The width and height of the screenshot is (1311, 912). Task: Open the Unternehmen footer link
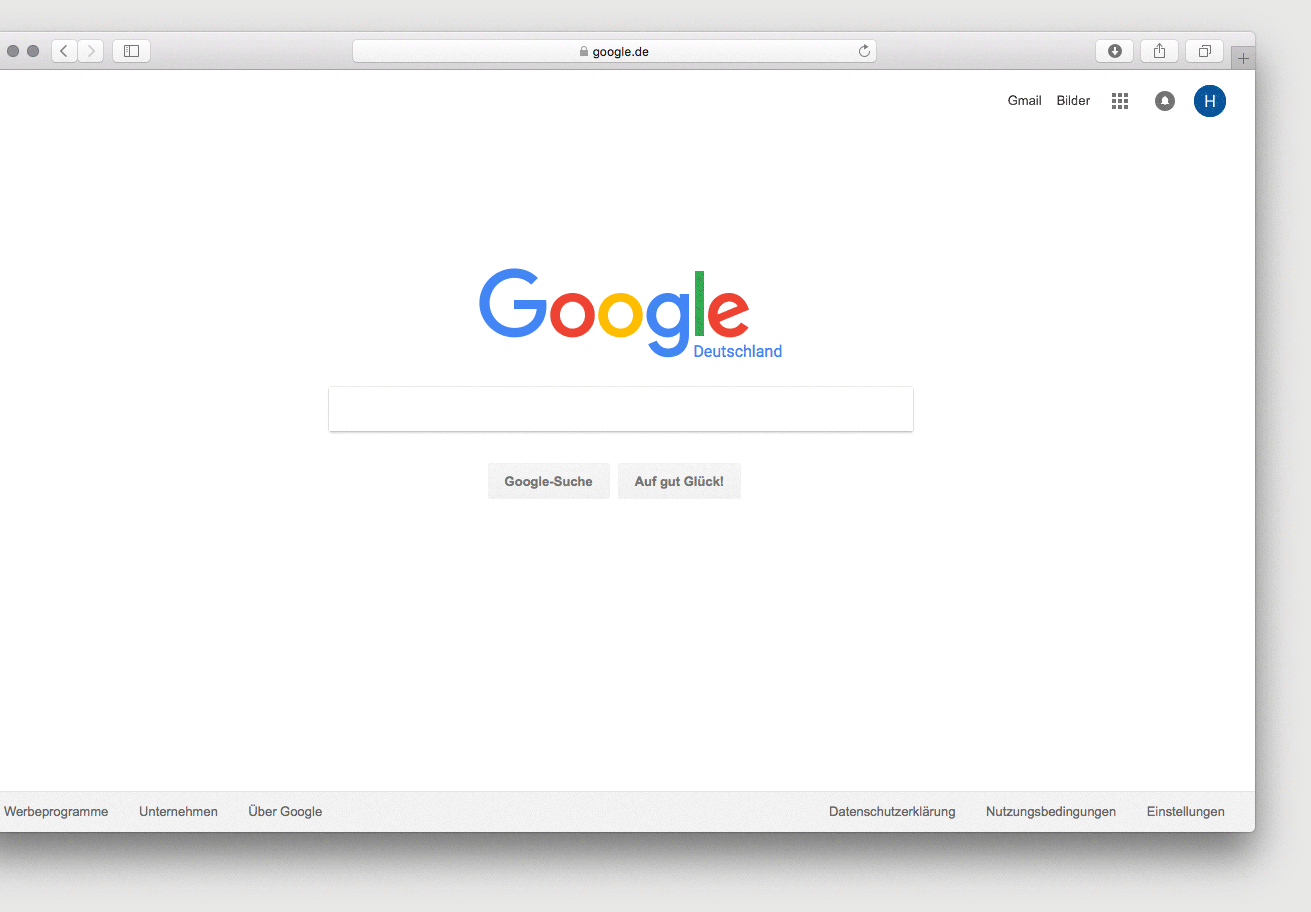[178, 812]
